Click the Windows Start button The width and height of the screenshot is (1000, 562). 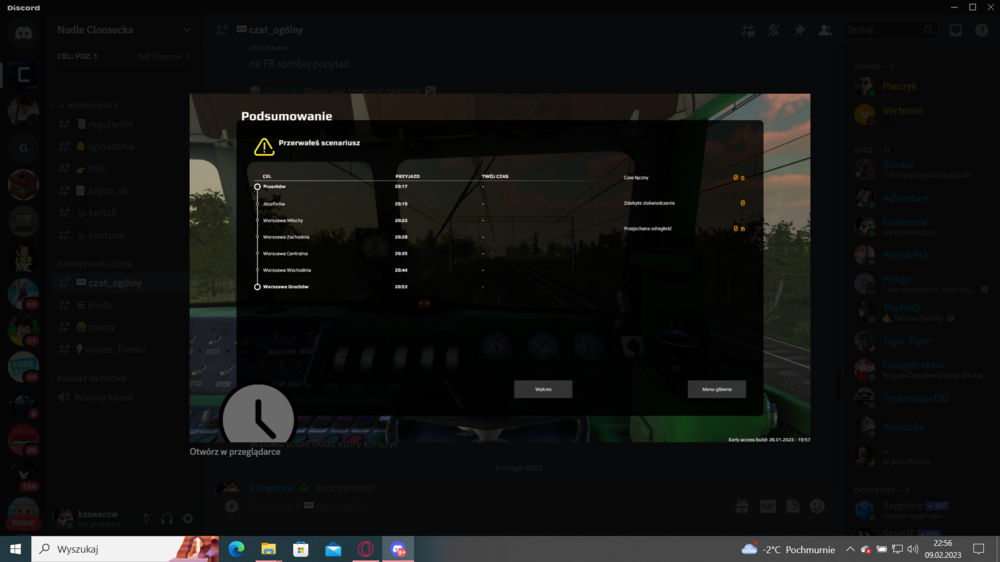point(15,549)
